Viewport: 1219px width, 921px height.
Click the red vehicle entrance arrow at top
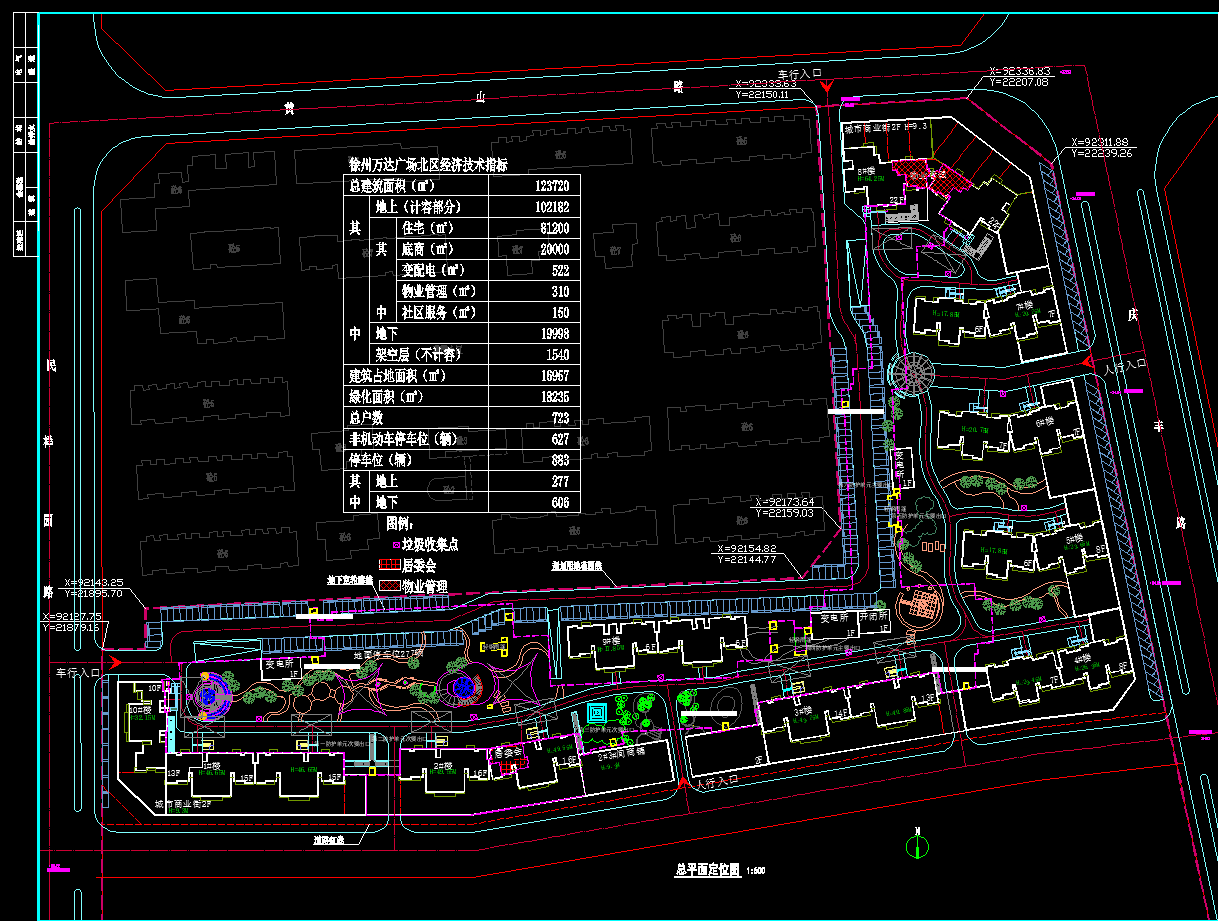point(826,89)
